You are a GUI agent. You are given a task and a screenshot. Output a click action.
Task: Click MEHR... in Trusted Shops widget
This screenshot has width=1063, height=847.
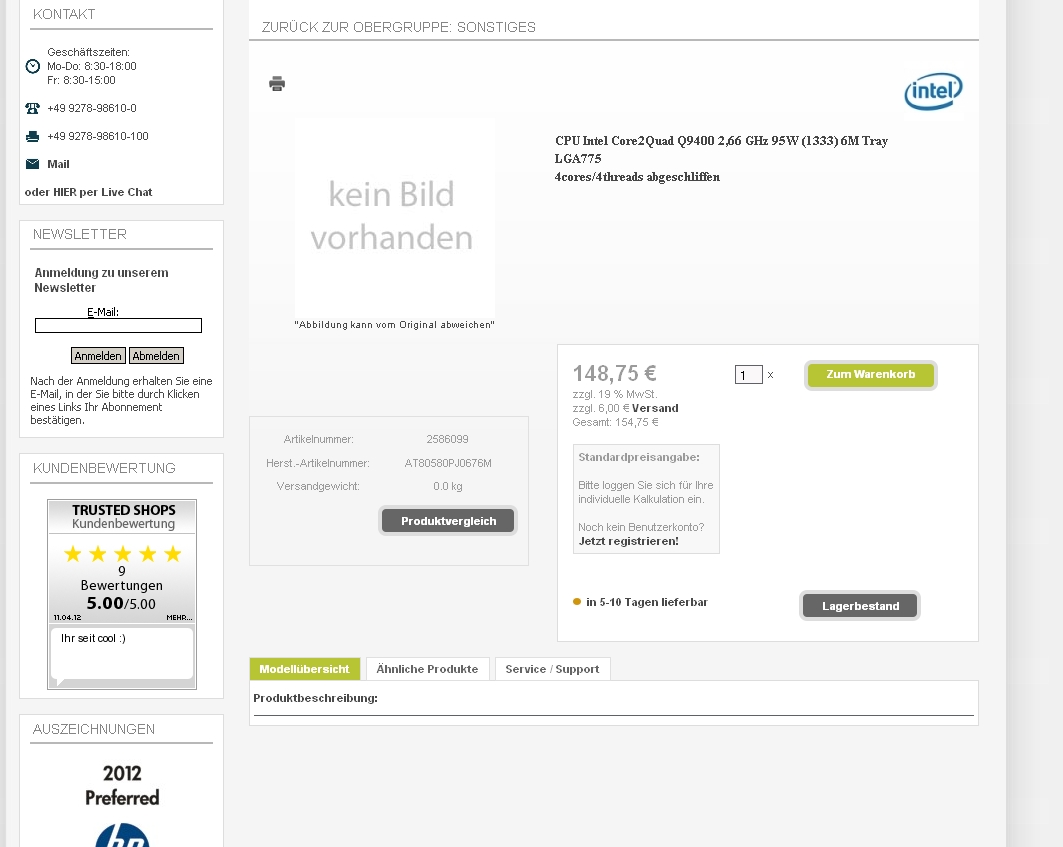[179, 618]
